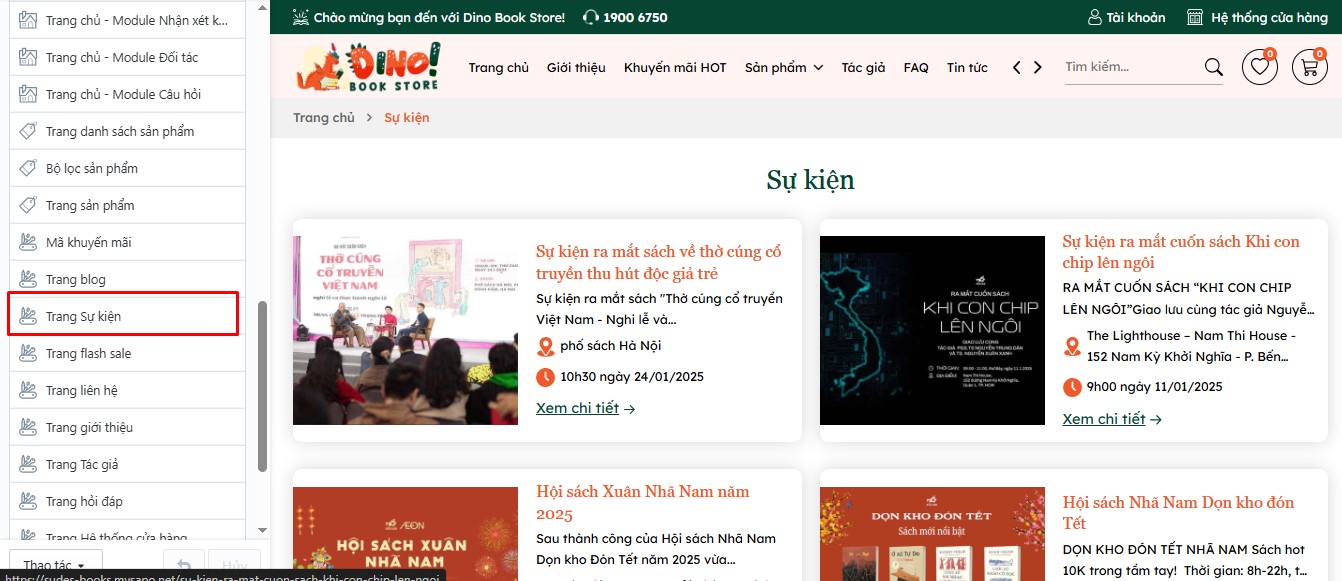
Task: Open 'Trang chủ - Module Nhận xét k...' sidebar item
Action: point(127,20)
